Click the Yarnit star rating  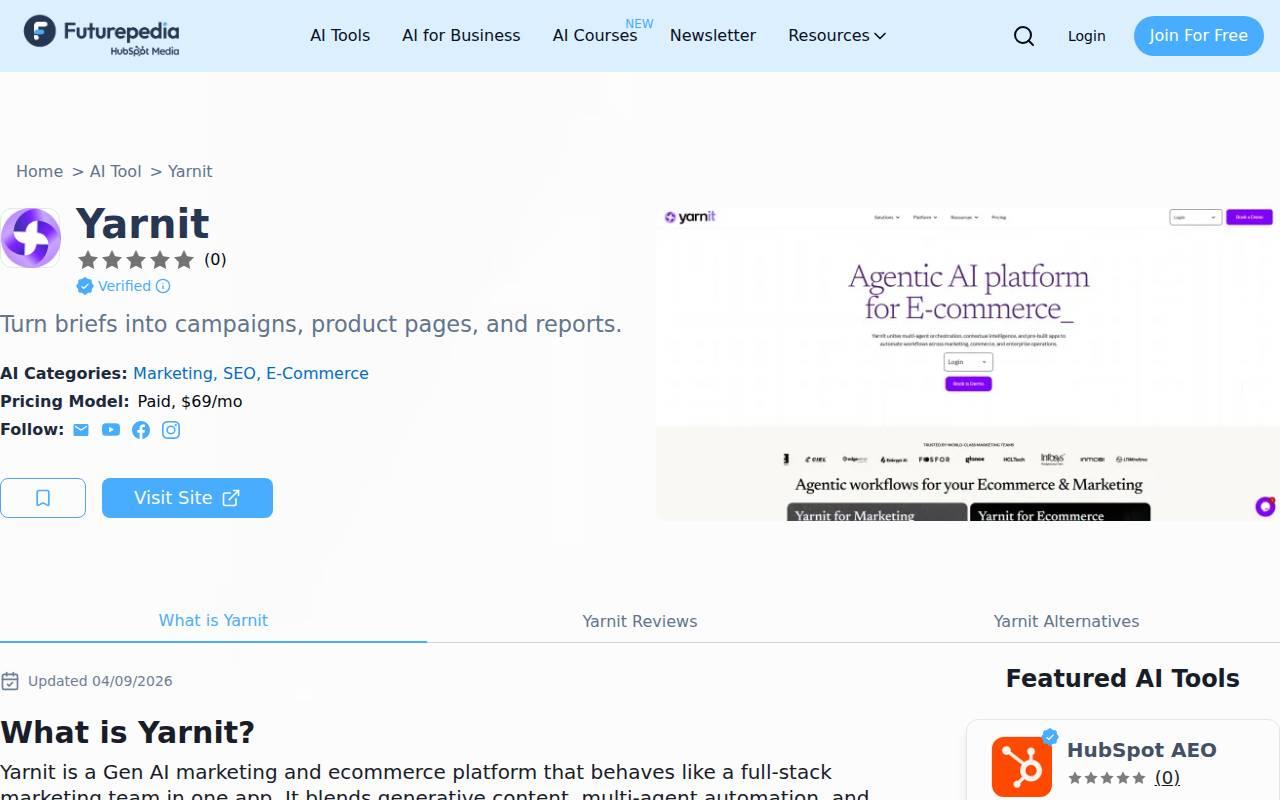point(136,260)
